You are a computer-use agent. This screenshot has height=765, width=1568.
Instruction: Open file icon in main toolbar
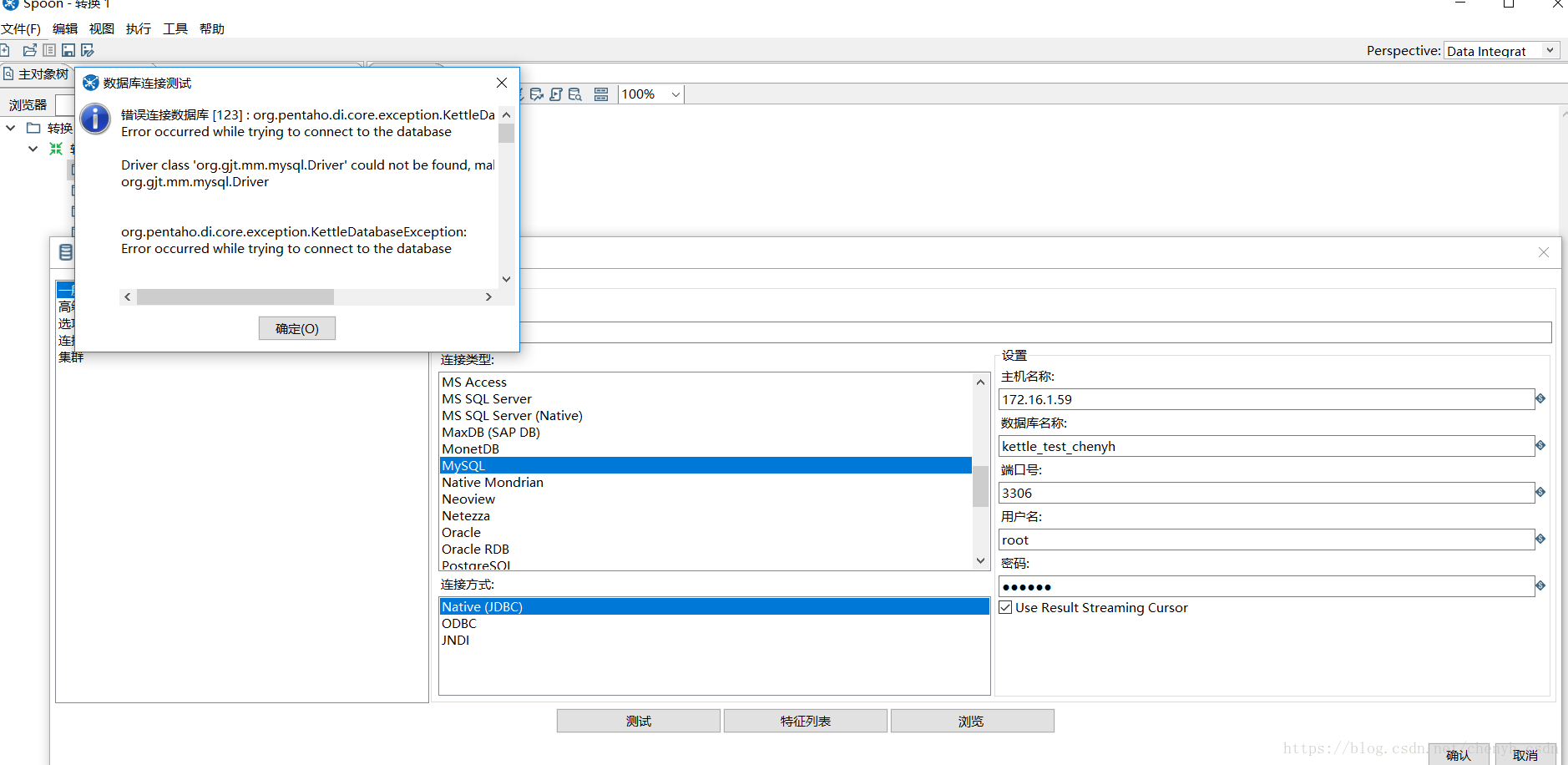[30, 50]
